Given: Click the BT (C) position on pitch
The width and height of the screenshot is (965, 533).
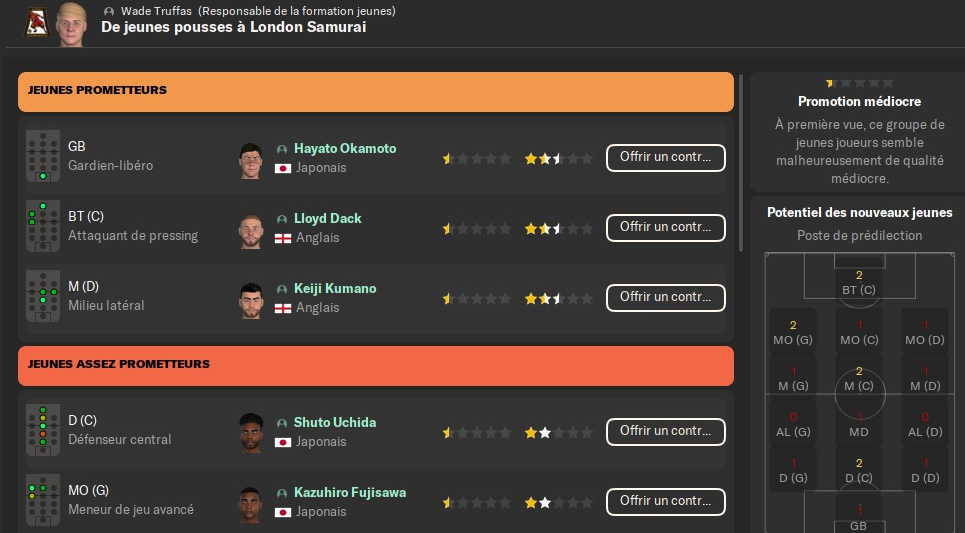Looking at the screenshot, I should tap(859, 283).
